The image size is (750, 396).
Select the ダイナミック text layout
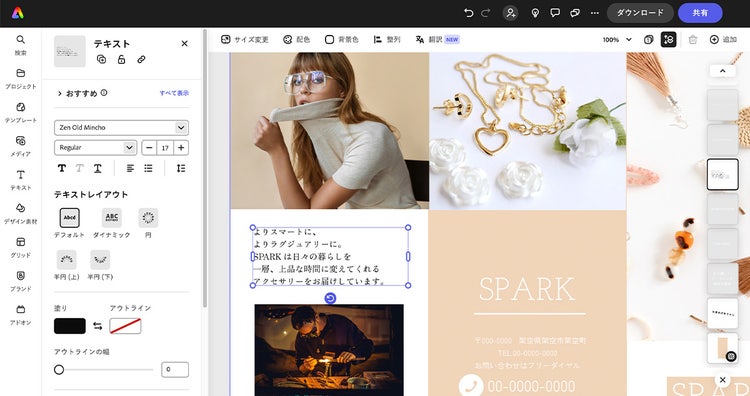tap(111, 223)
